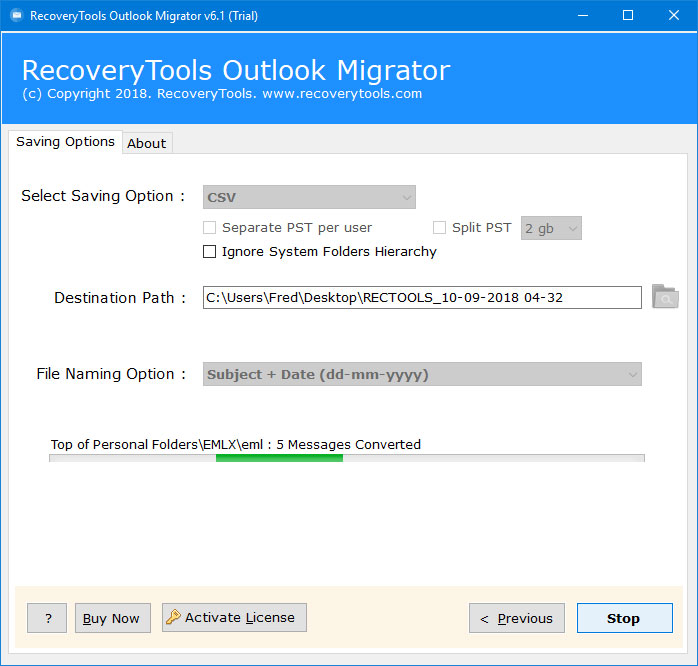Image resolution: width=698 pixels, height=666 pixels.
Task: Click the RecoveryTools app icon in title bar
Action: pyautogui.click(x=16, y=16)
